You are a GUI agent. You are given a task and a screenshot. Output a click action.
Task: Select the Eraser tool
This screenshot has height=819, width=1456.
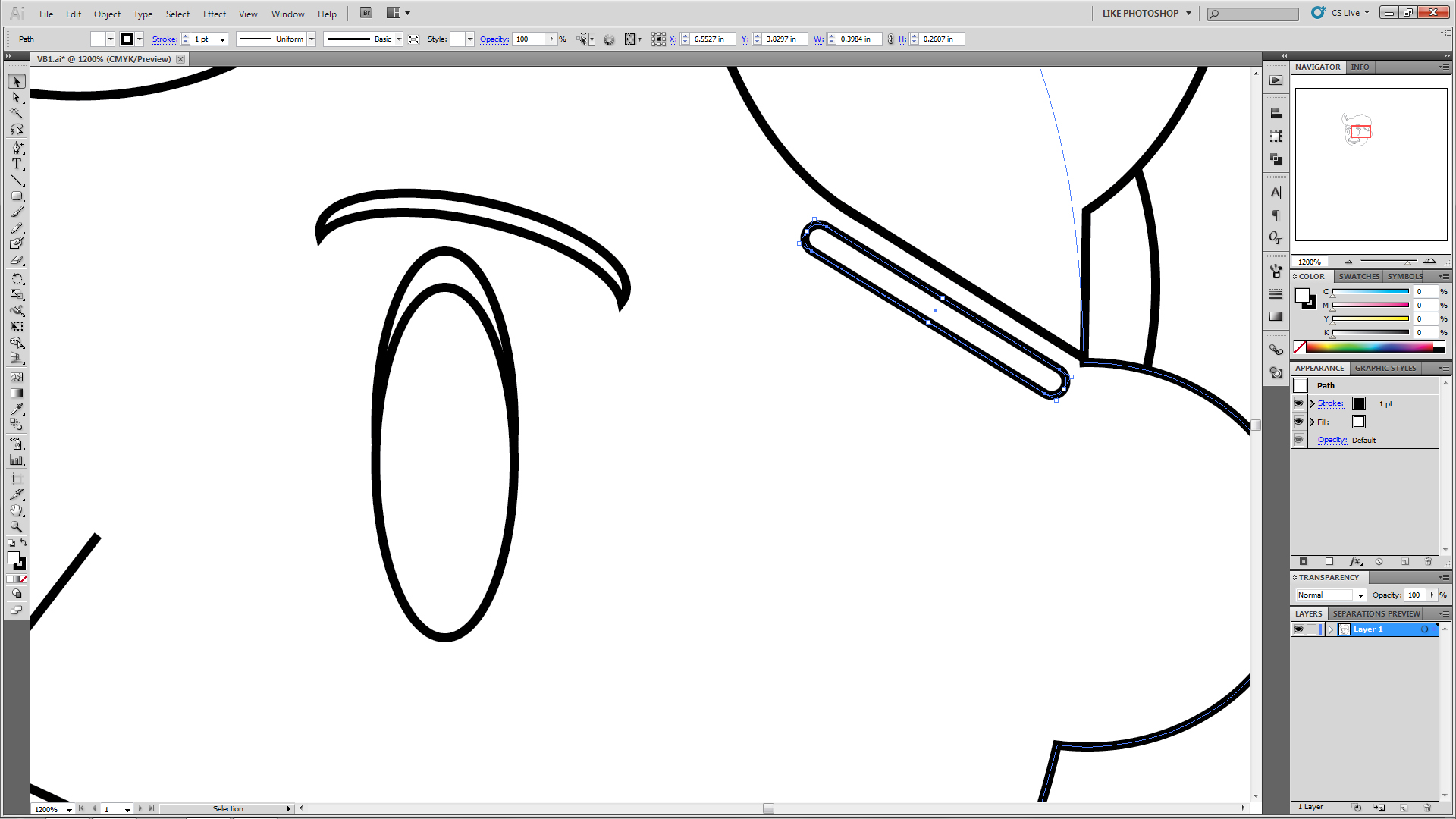17,260
